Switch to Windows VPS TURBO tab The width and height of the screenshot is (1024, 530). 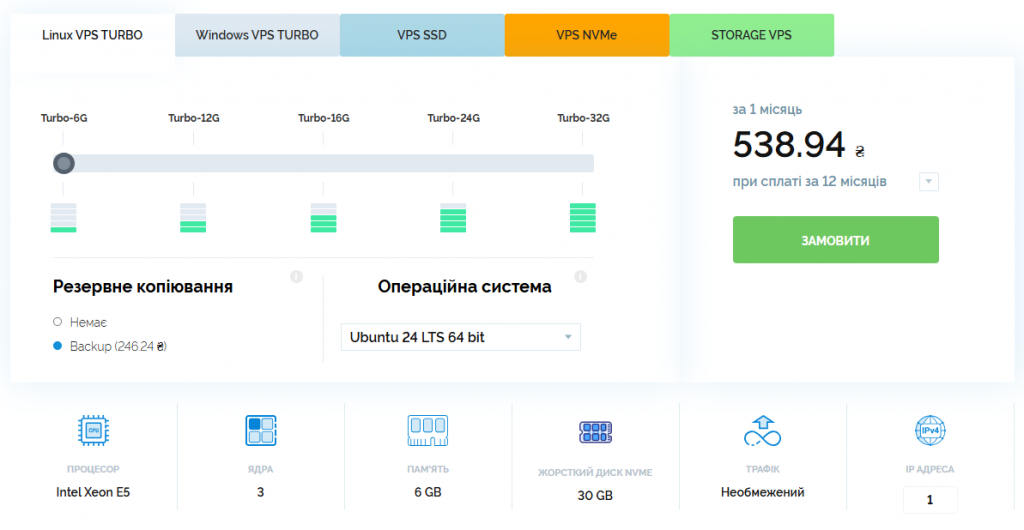pyautogui.click(x=257, y=35)
